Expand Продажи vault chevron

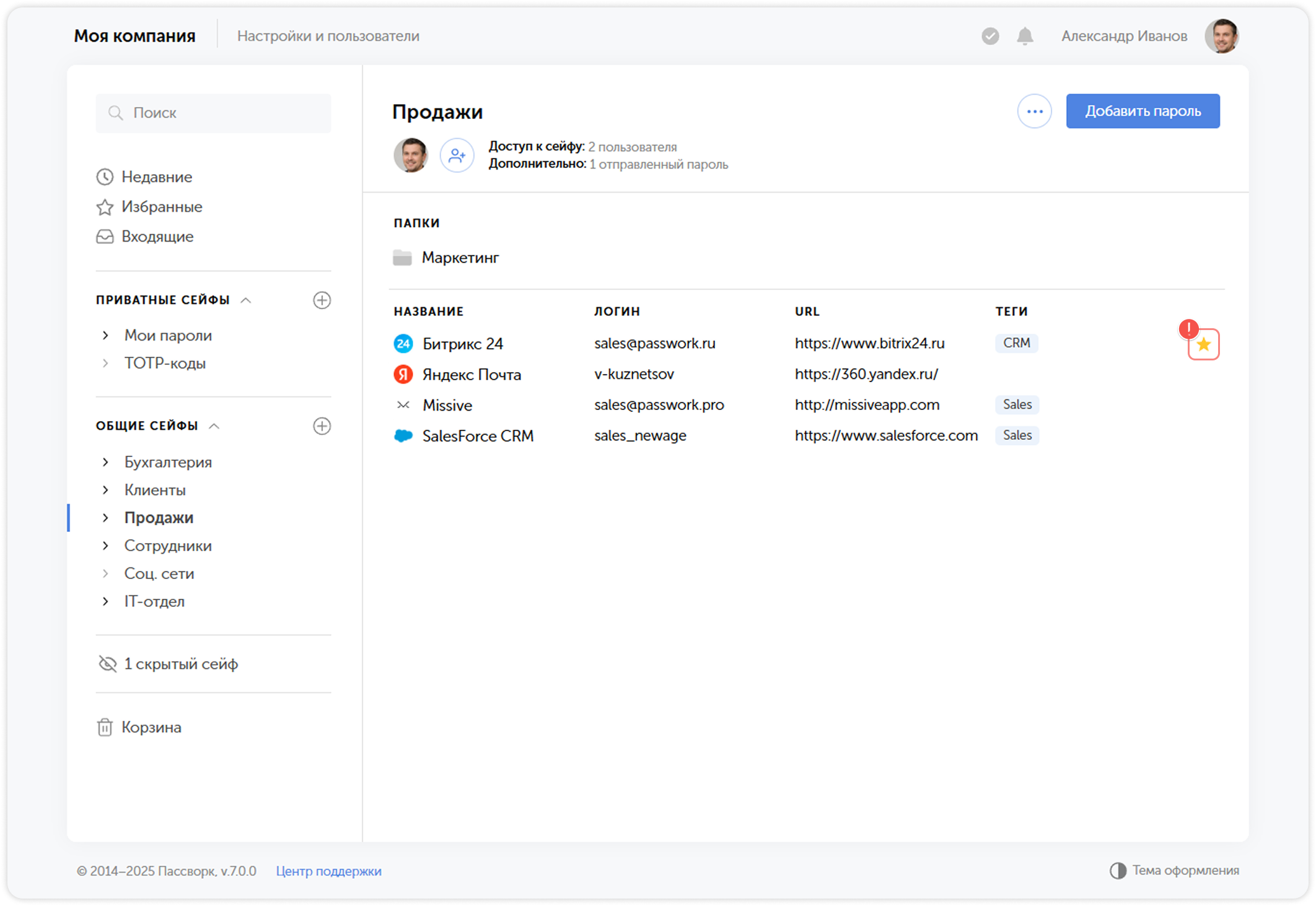tap(105, 518)
